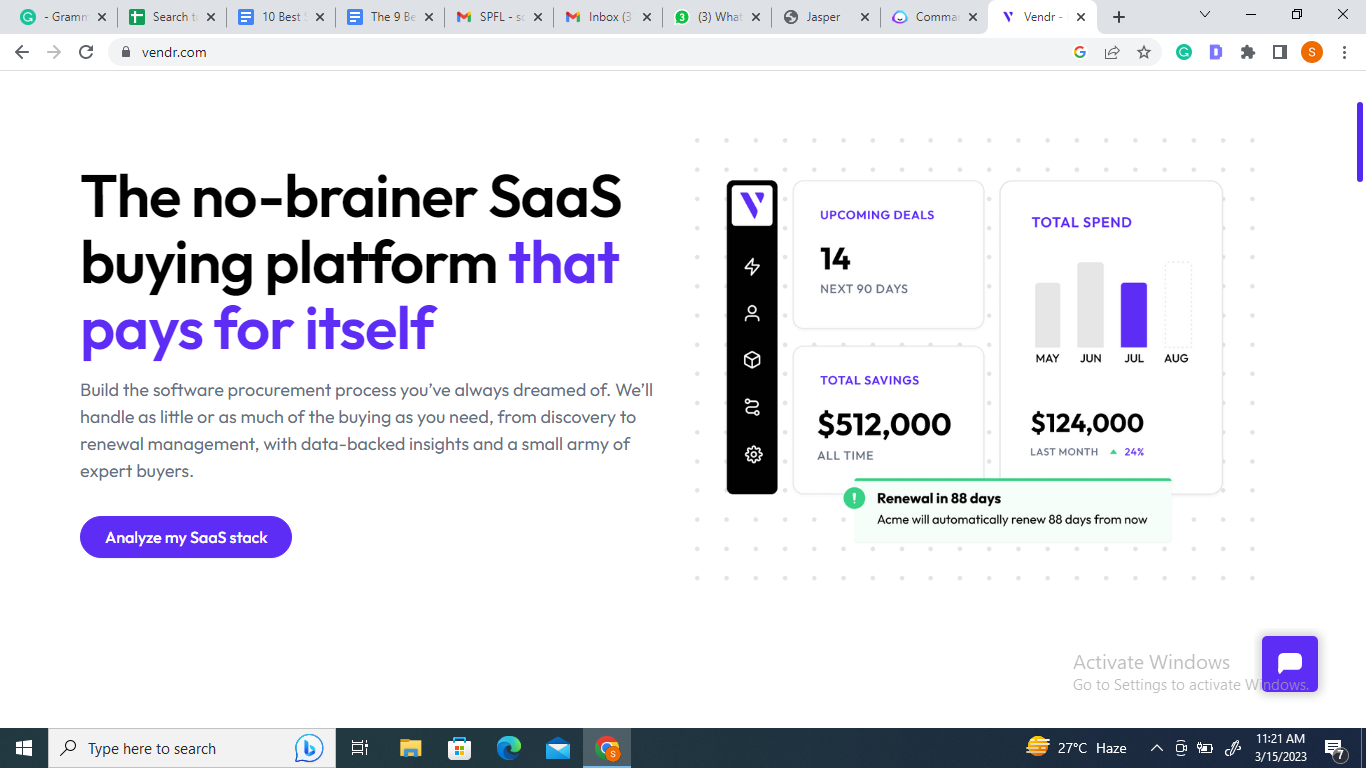
Task: Close the Jasper tab
Action: (865, 17)
